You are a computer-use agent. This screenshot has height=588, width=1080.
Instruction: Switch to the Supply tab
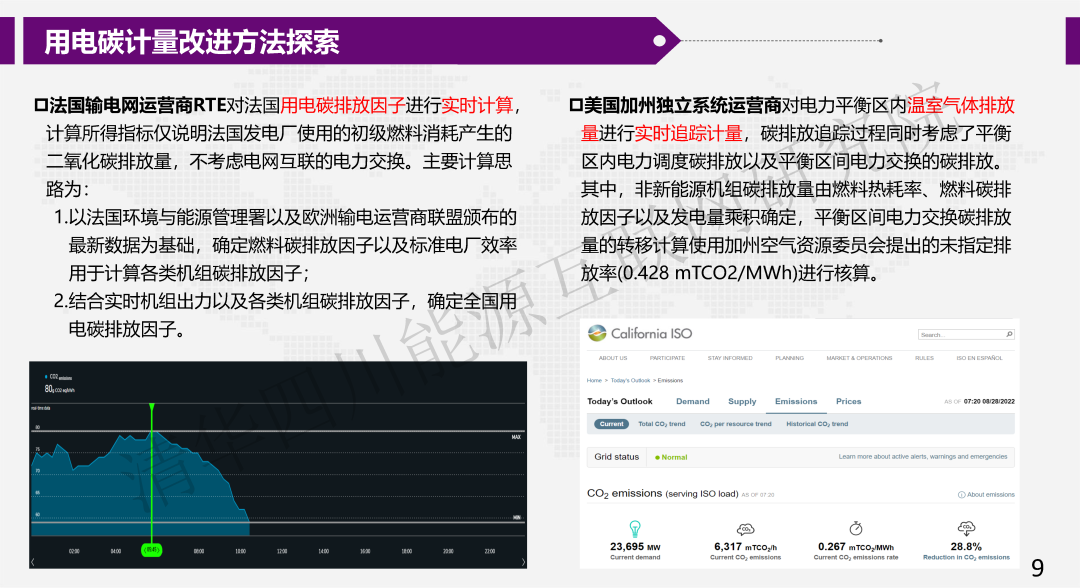742,401
